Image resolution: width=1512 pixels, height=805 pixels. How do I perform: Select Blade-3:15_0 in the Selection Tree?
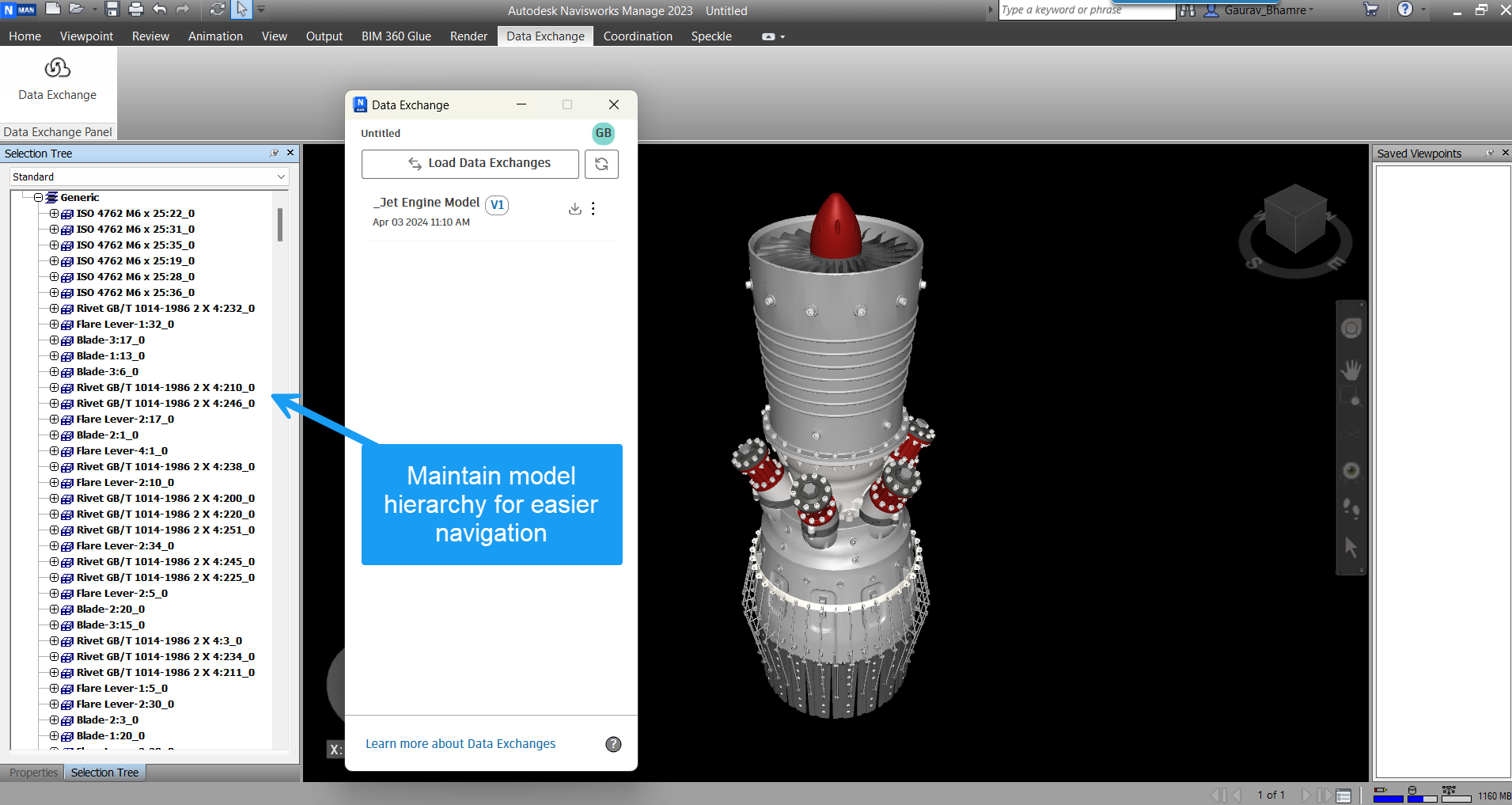point(111,625)
